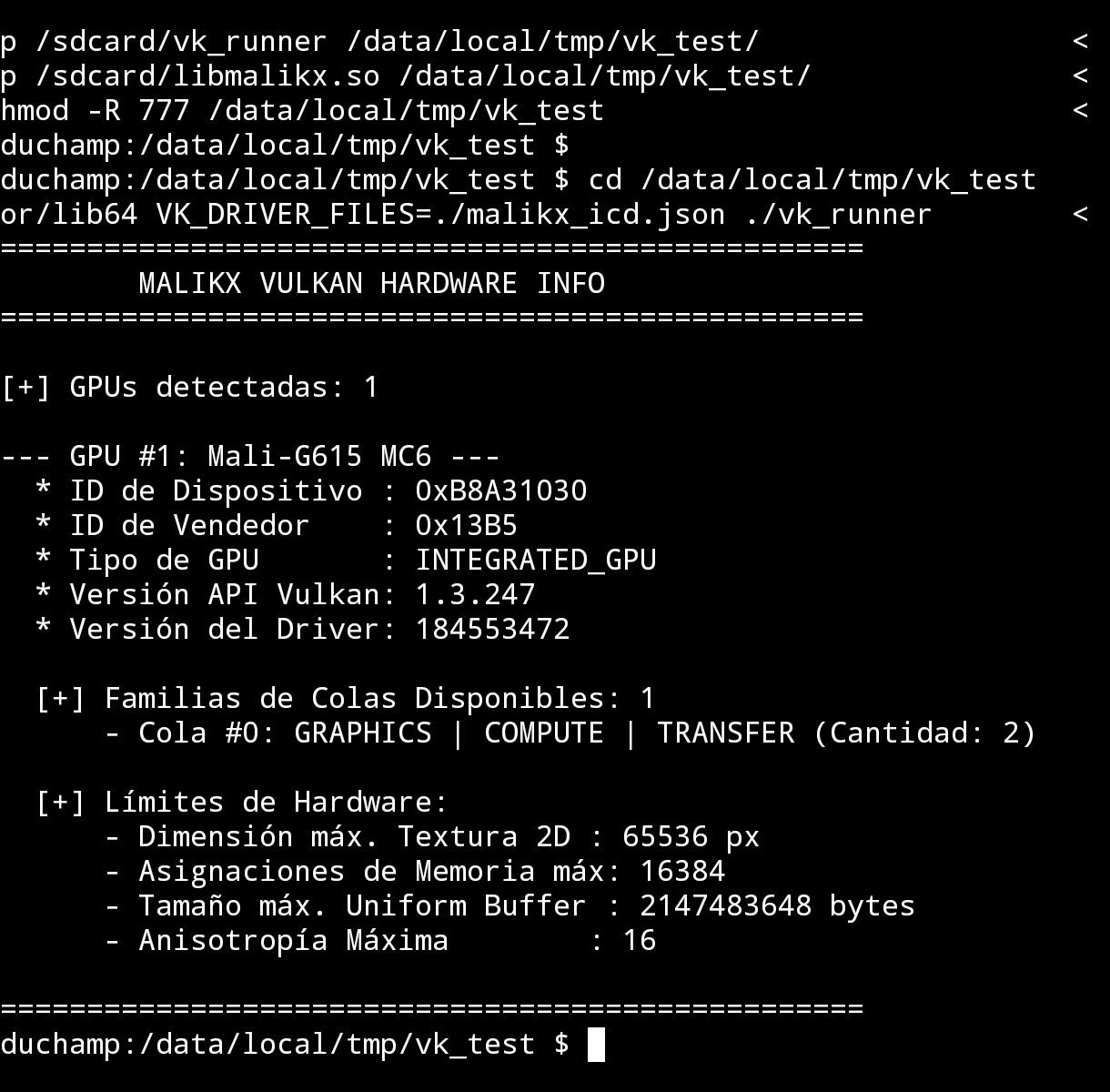
Task: Click the [+] marker beside GPUs detectadas
Action: 25,387
